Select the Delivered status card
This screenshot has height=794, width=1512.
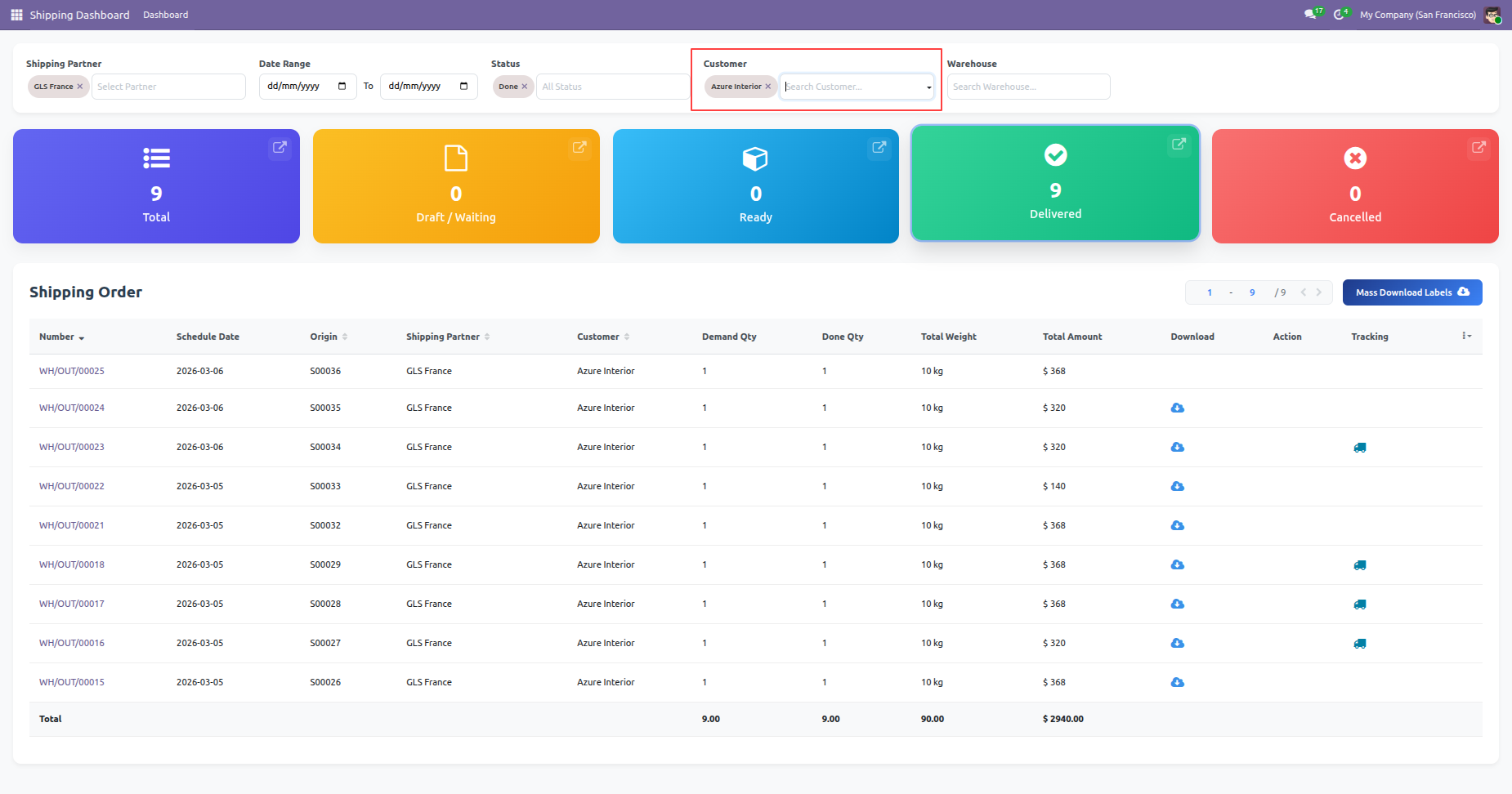[1055, 184]
